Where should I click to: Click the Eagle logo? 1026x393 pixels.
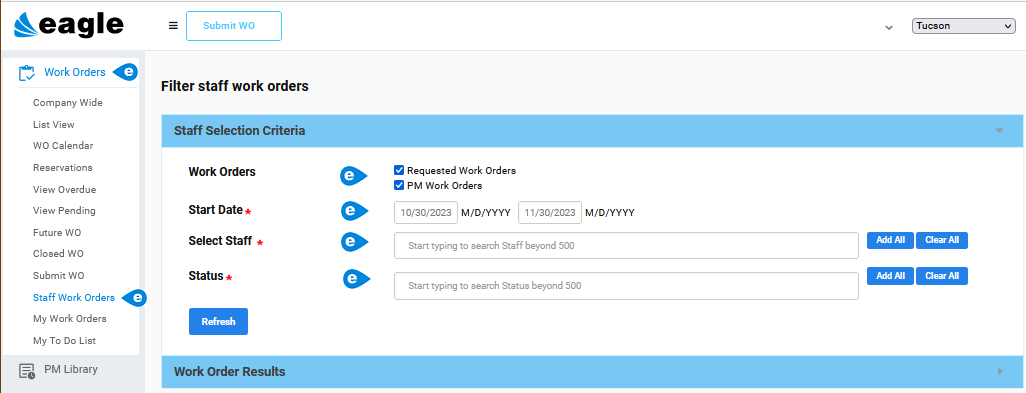(69, 26)
